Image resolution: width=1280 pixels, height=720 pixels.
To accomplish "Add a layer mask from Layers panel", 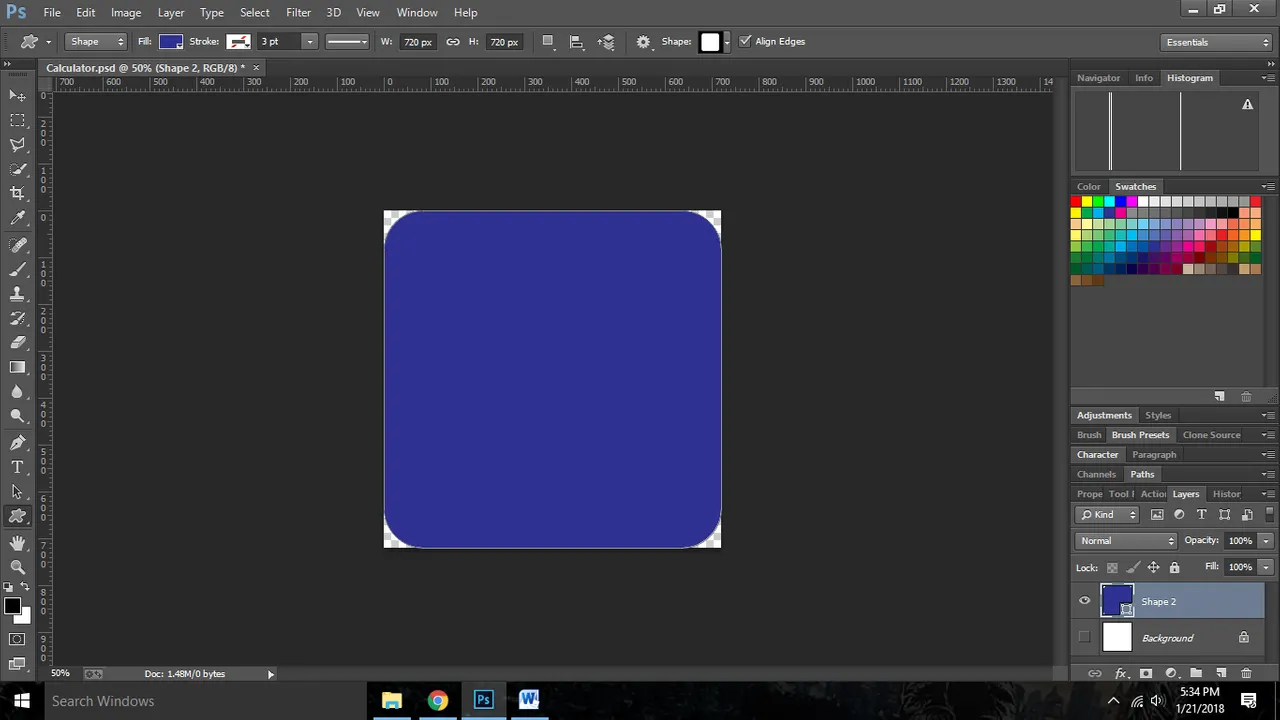I will click(1146, 674).
